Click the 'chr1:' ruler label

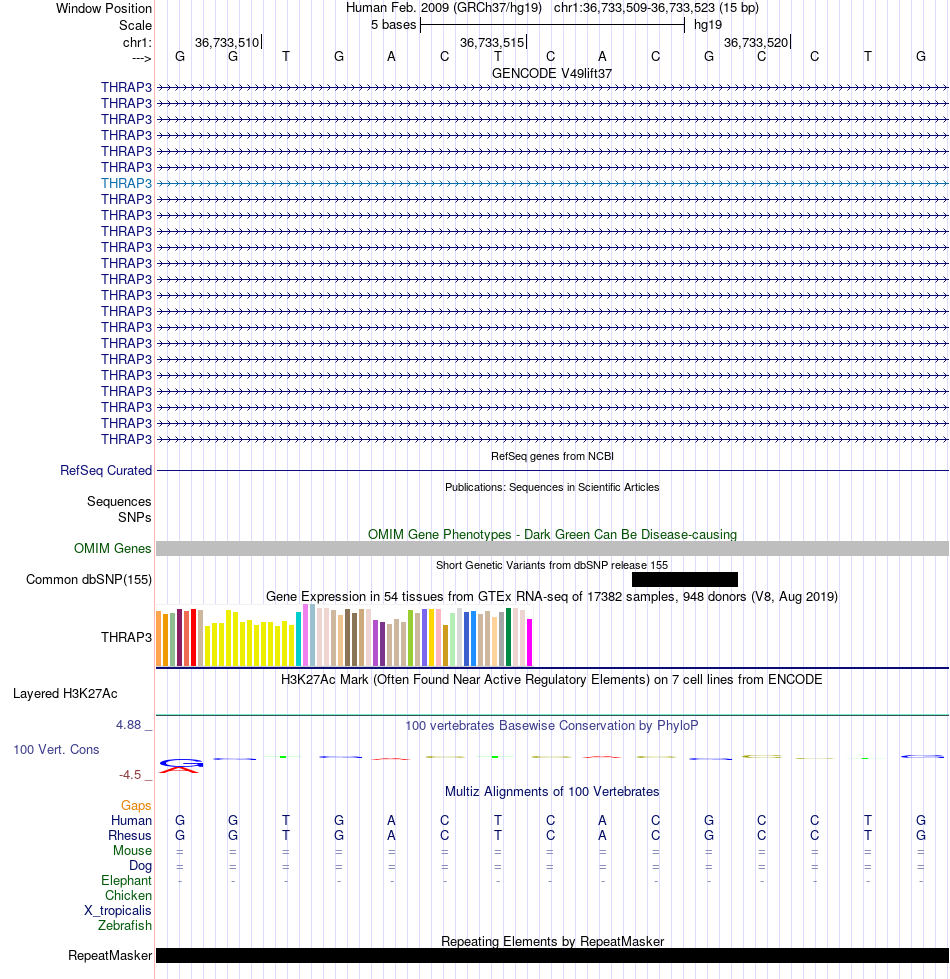[137, 42]
